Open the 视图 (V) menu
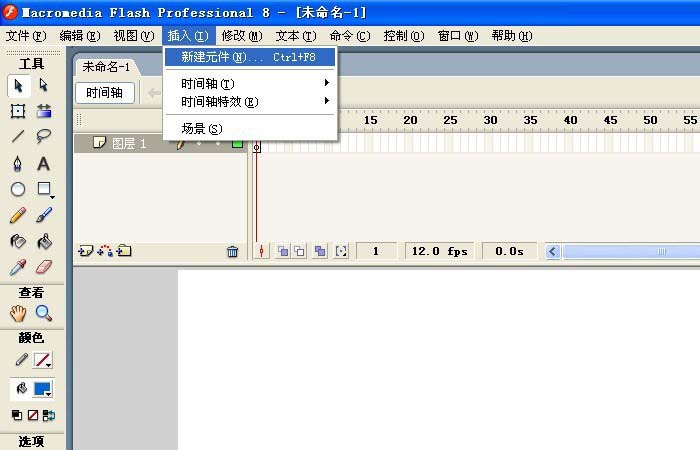The width and height of the screenshot is (700, 450). coord(134,36)
